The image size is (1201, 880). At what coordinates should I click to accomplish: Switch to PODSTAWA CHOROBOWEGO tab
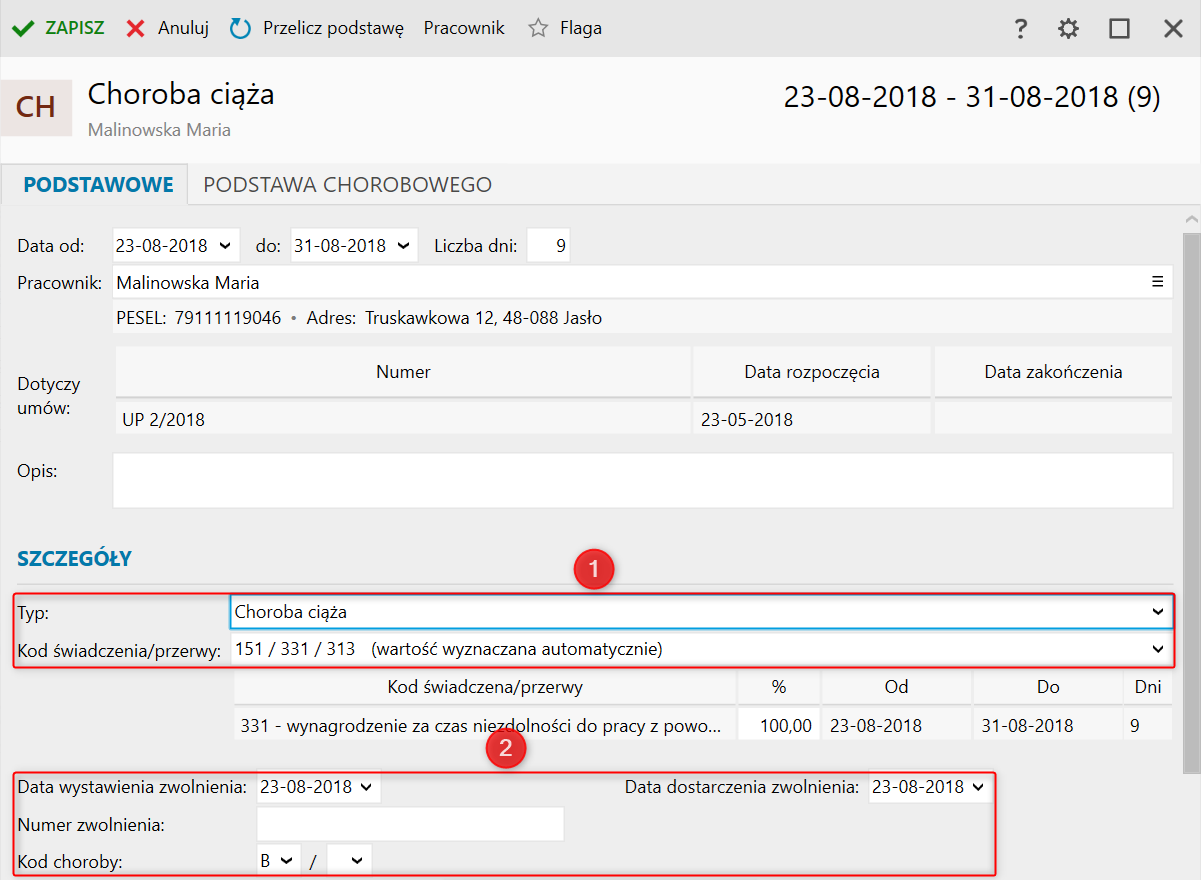click(x=347, y=184)
